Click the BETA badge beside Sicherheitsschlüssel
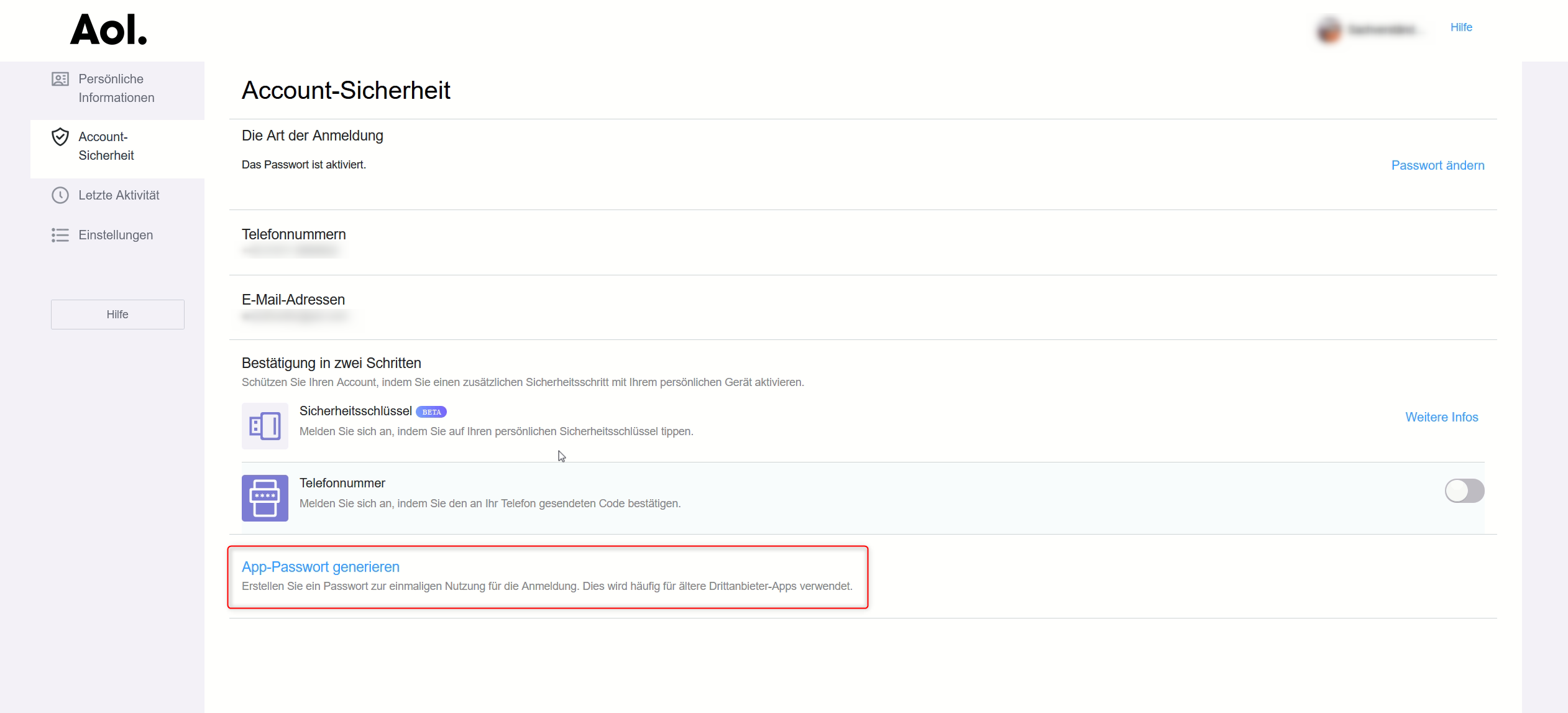Viewport: 1568px width, 713px height. click(431, 412)
